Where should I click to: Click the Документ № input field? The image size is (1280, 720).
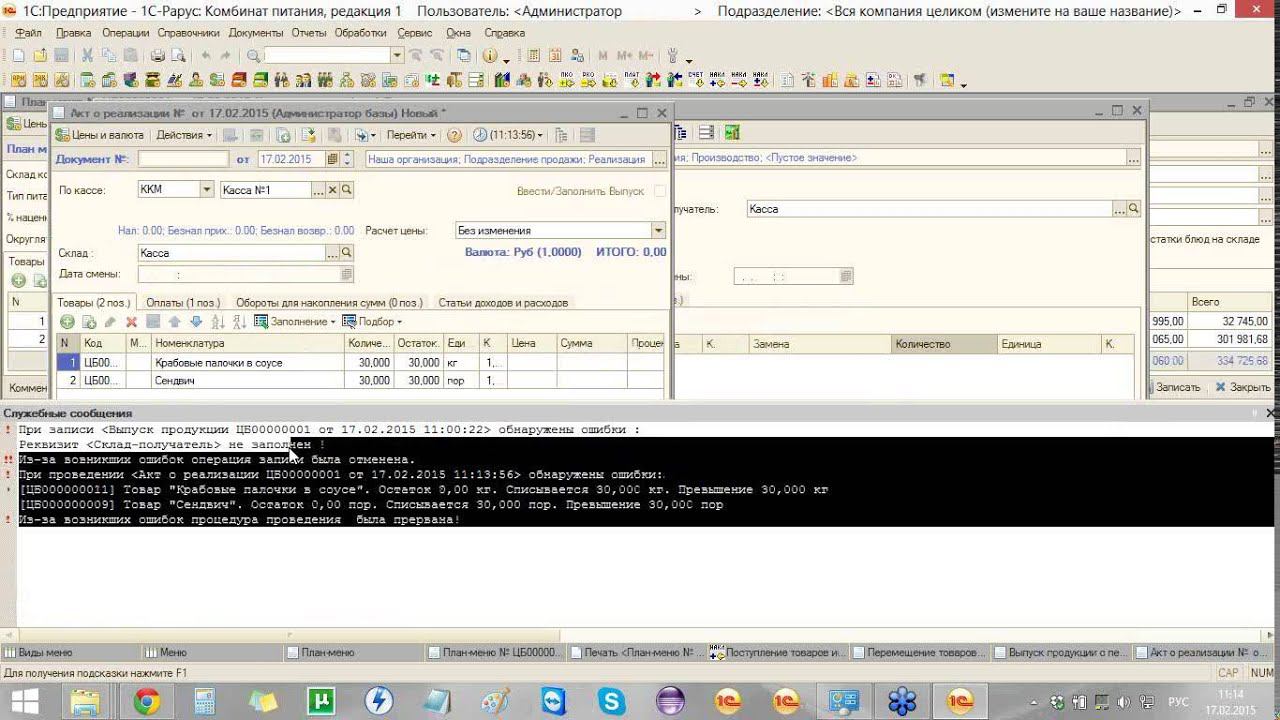click(x=183, y=159)
